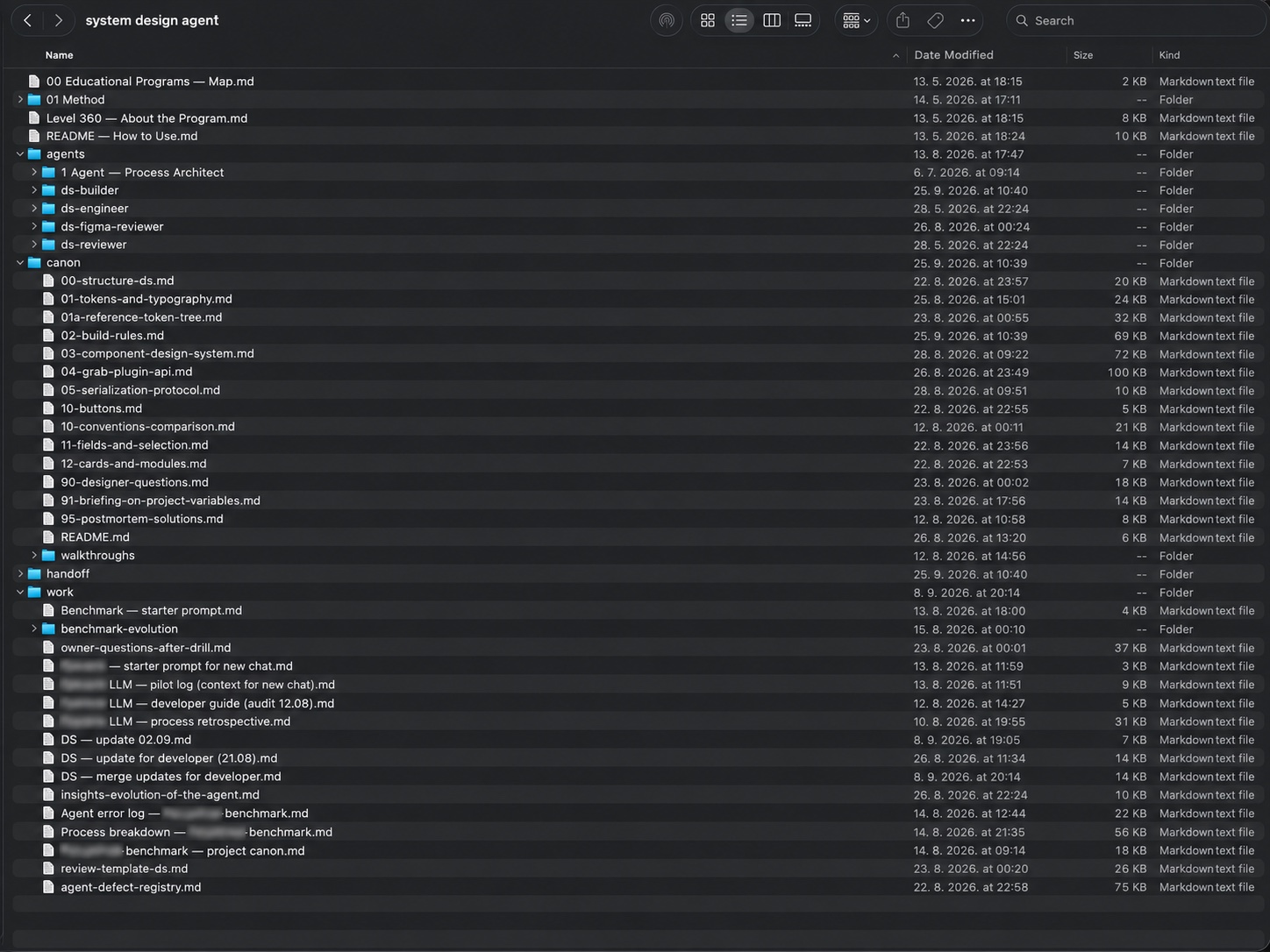Expand the handoff folder

(20, 574)
